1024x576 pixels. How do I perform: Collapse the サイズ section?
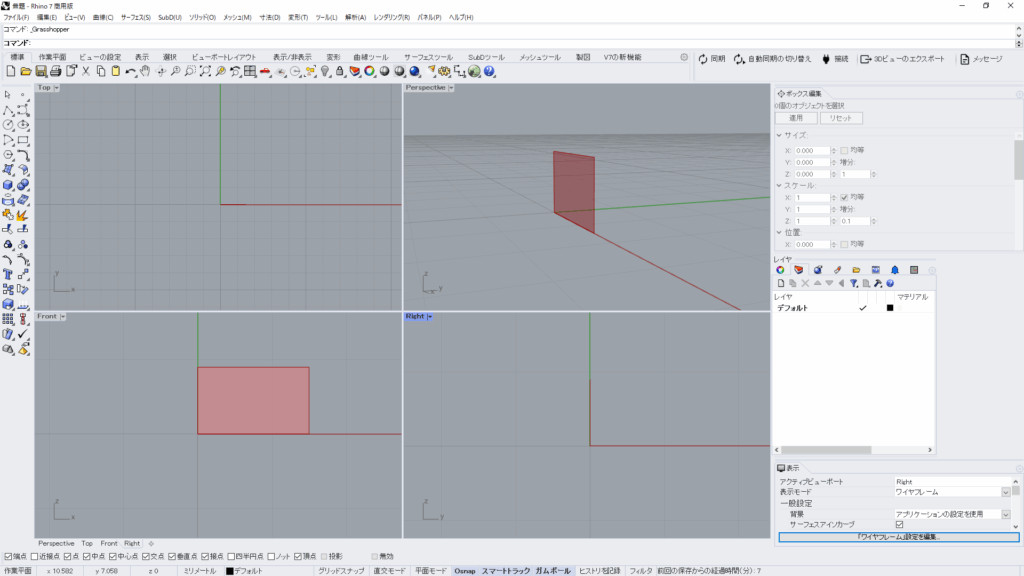tap(780, 135)
